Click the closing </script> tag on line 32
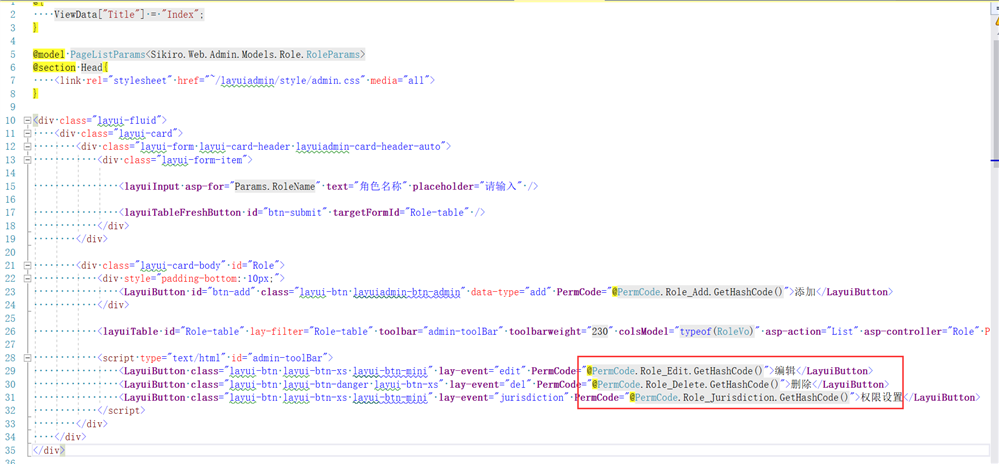999x464 pixels. tap(121, 410)
